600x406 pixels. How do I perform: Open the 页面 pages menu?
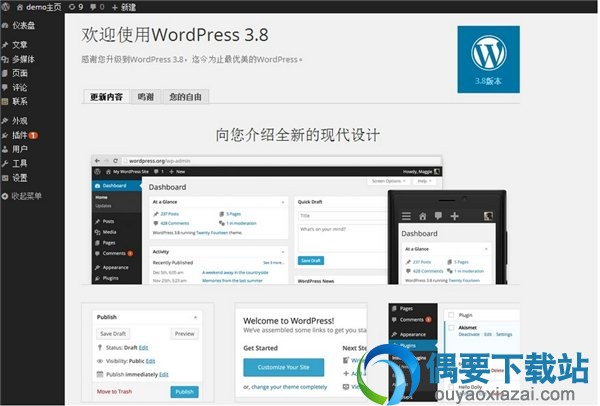pos(20,73)
